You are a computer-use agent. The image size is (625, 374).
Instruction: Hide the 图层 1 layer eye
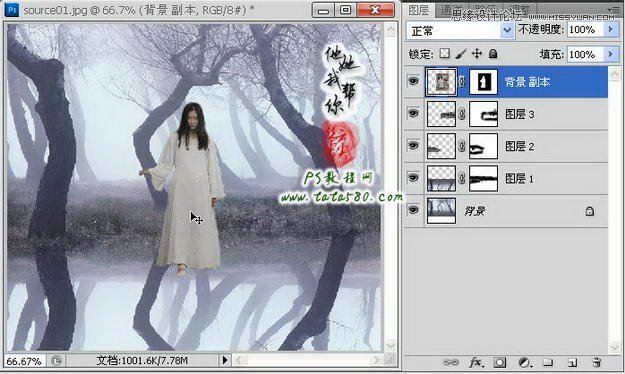point(413,177)
